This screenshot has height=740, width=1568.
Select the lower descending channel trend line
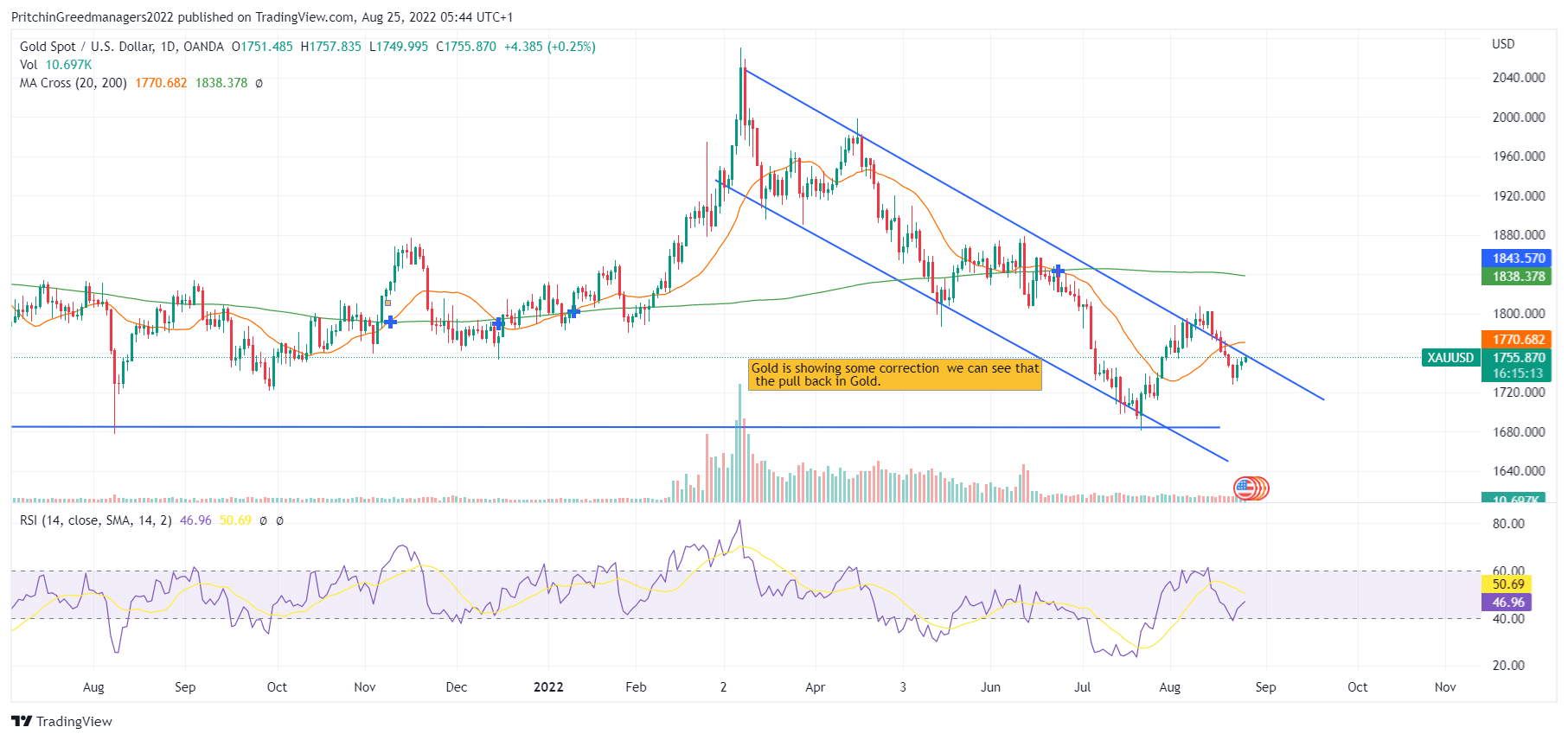click(x=972, y=321)
